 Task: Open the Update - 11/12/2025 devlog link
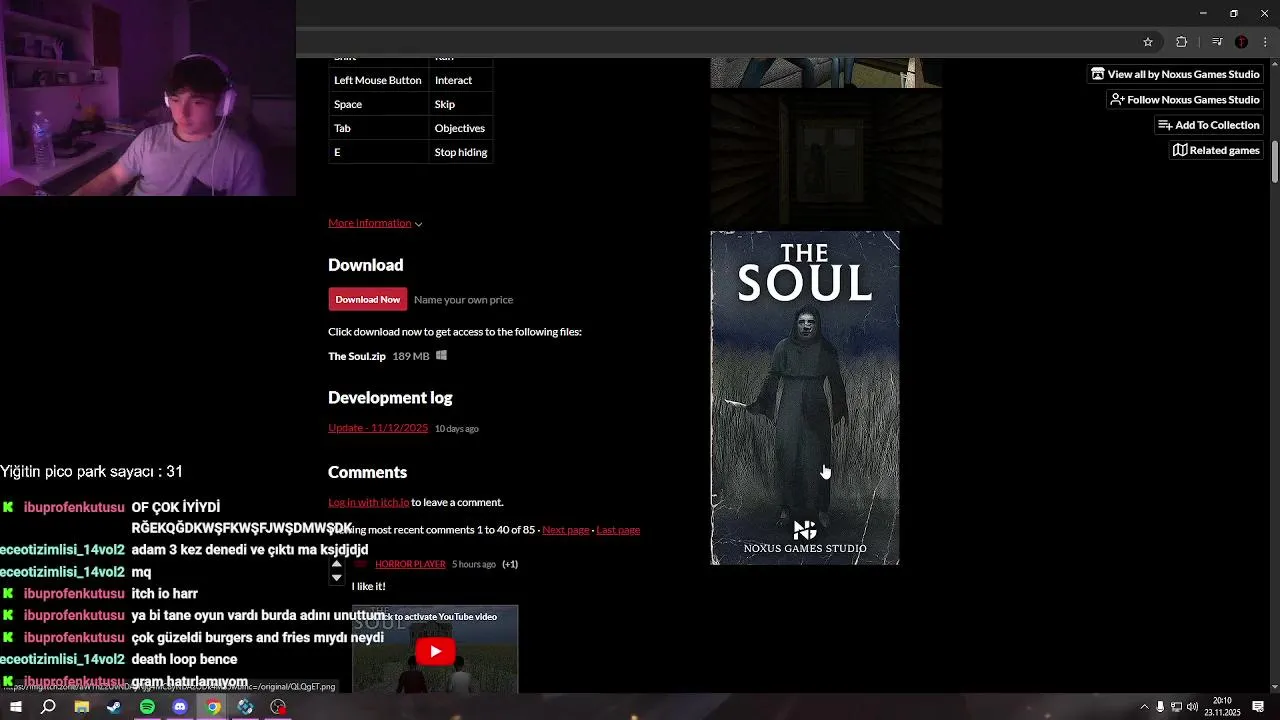[378, 428]
